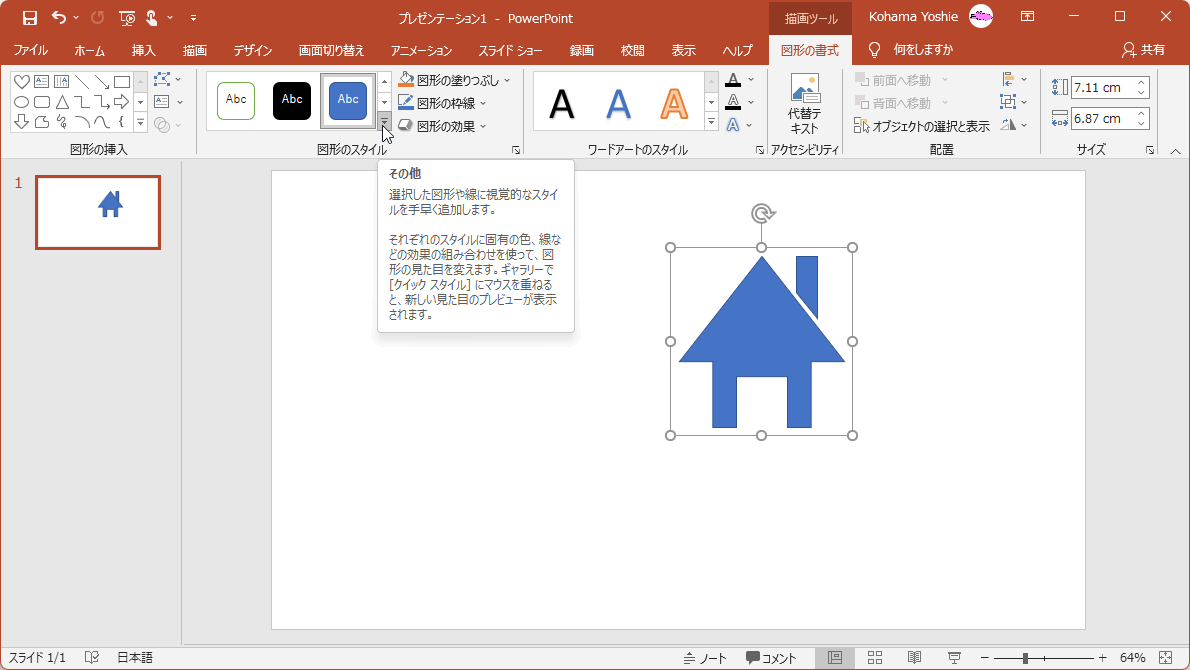Apply the black fill Abc shape style

292,101
